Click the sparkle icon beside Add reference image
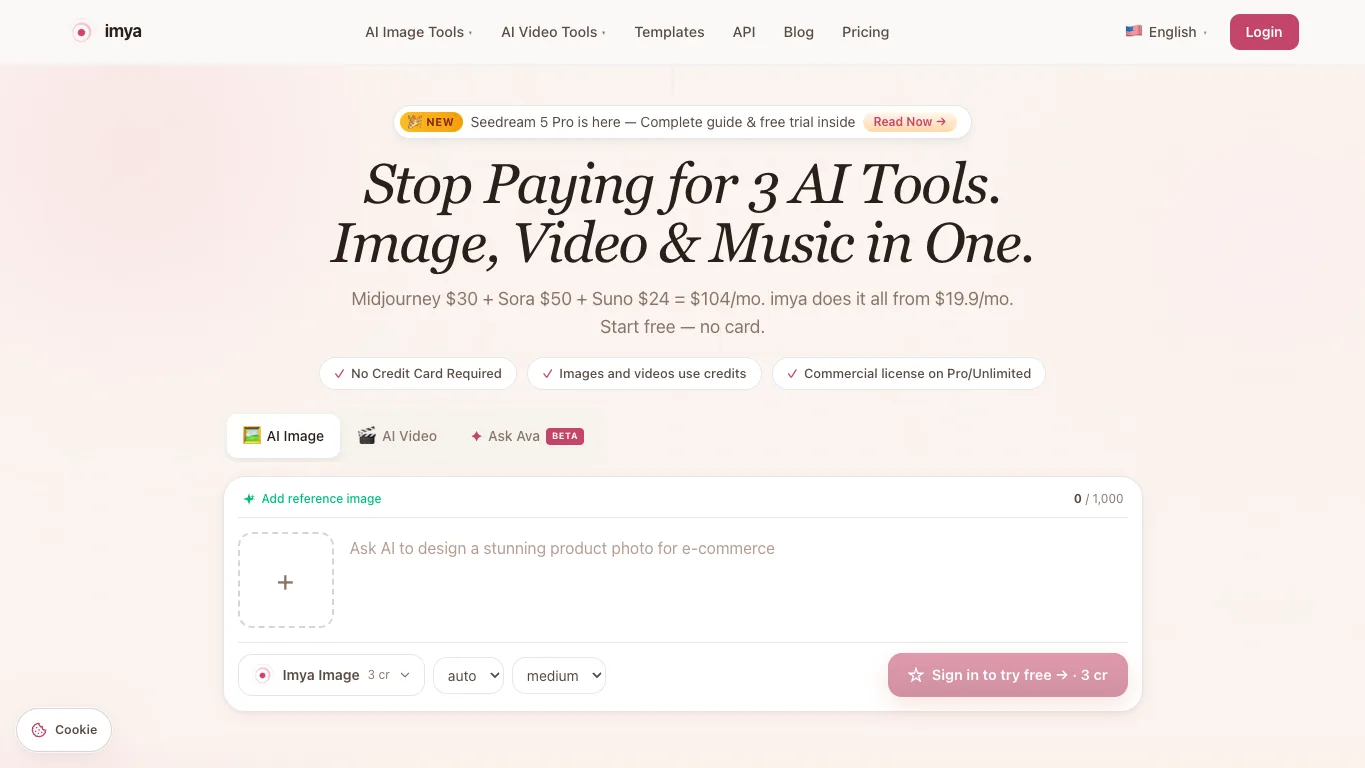The image size is (1365, 768). [x=249, y=498]
